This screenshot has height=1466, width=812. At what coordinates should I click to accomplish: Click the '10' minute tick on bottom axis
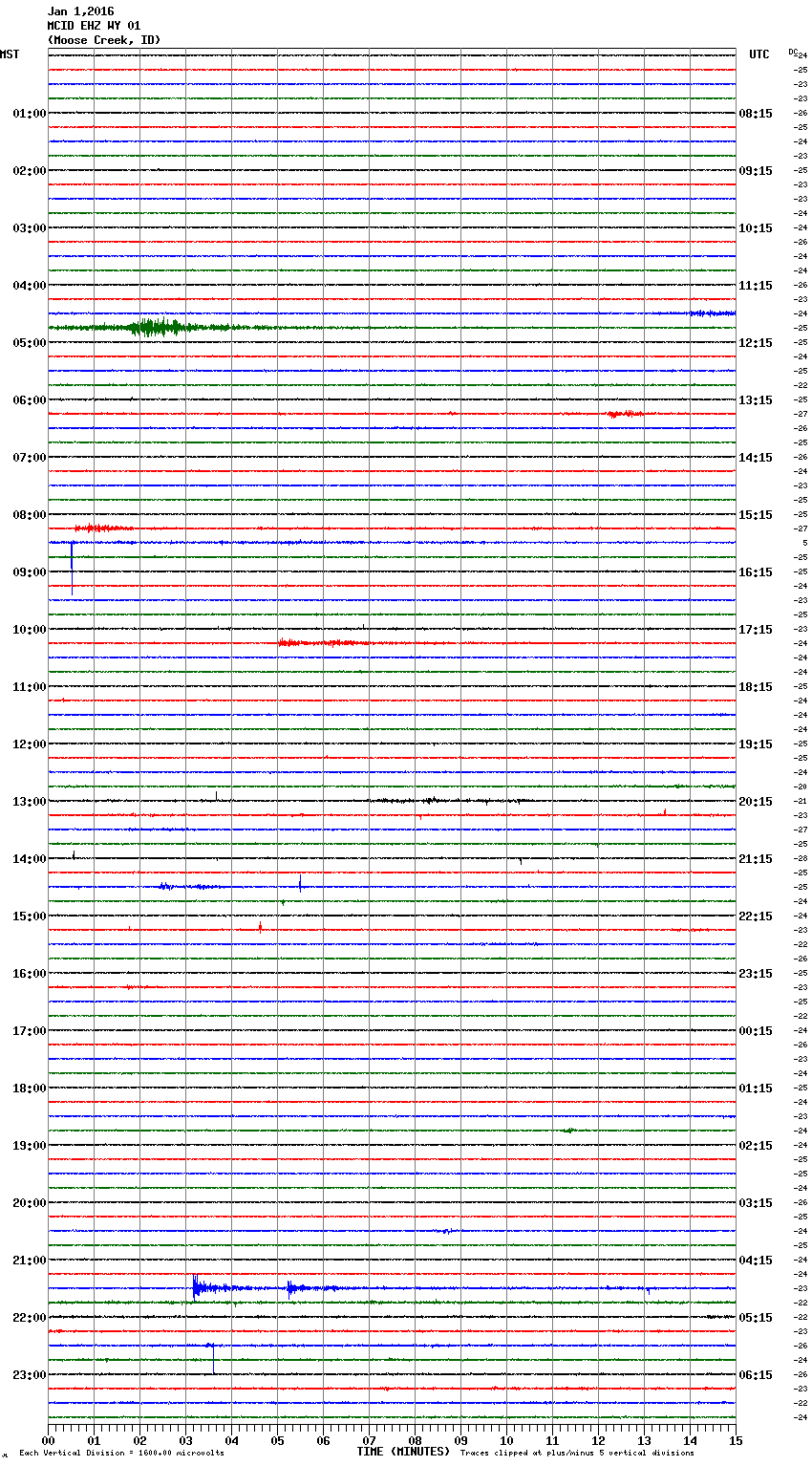[506, 1440]
